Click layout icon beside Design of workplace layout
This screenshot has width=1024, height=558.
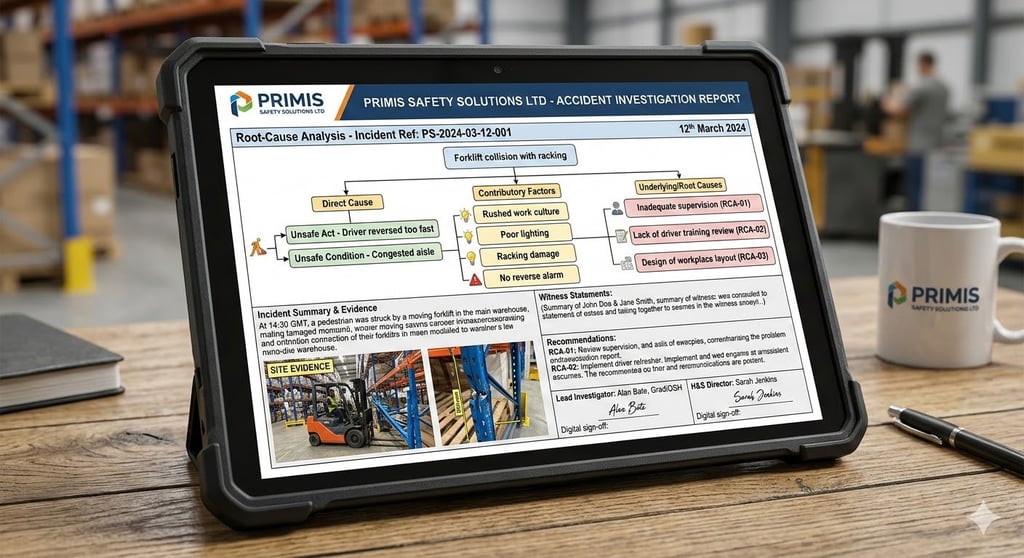click(x=627, y=263)
